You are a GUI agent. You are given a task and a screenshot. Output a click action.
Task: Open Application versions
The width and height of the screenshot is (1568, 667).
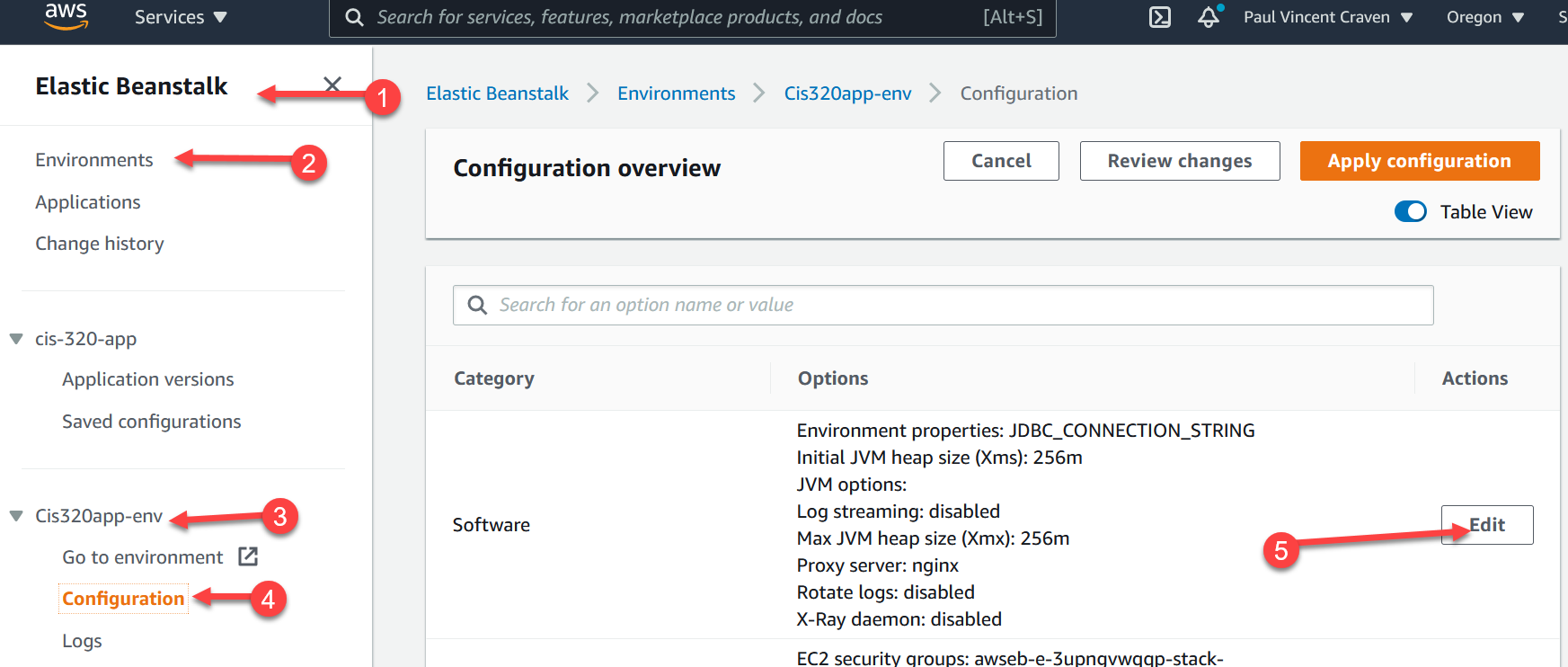148,379
